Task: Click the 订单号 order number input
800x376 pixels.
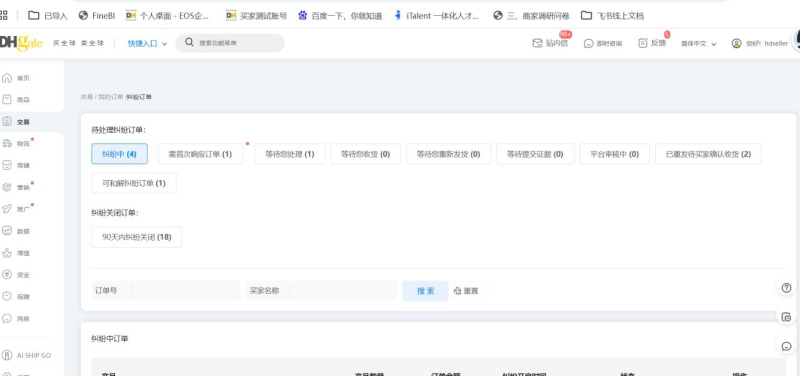Action: 186,291
